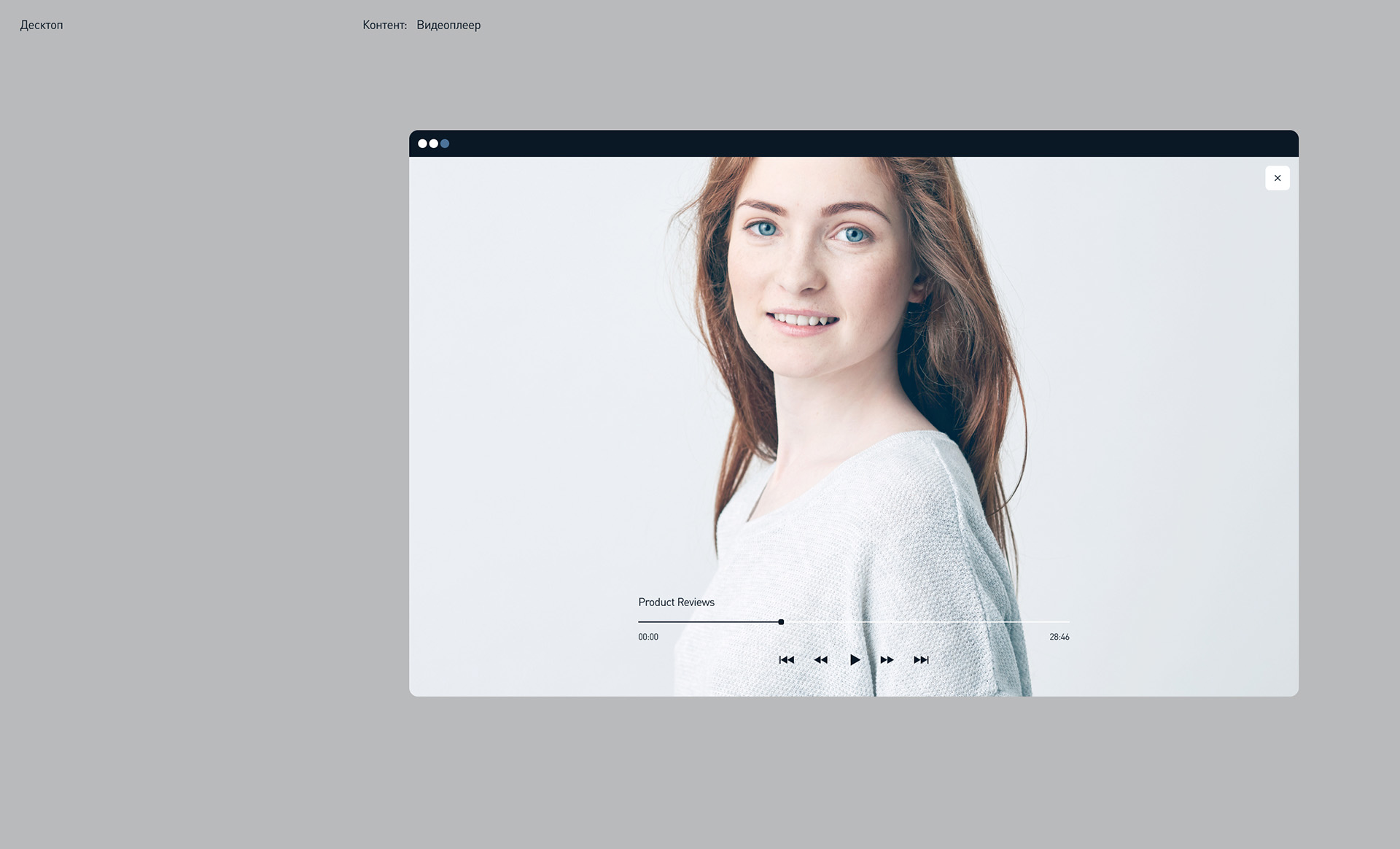The height and width of the screenshot is (849, 1400).
Task: Click the blue dot in title bar
Action: (445, 144)
